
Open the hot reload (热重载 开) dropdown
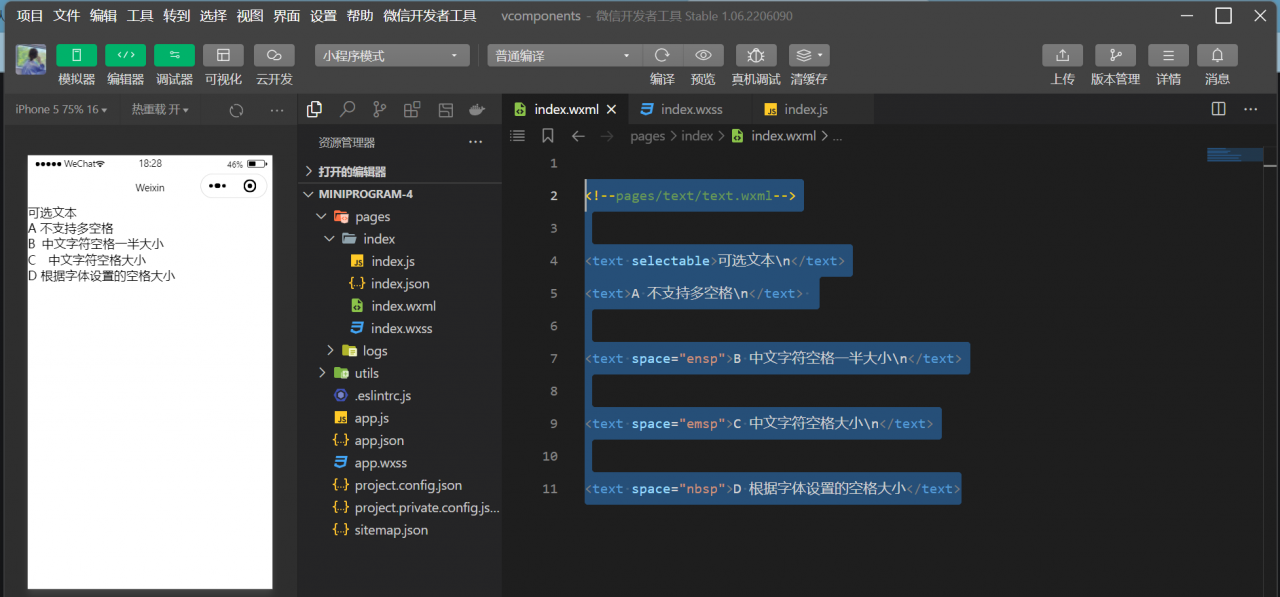pyautogui.click(x=160, y=110)
